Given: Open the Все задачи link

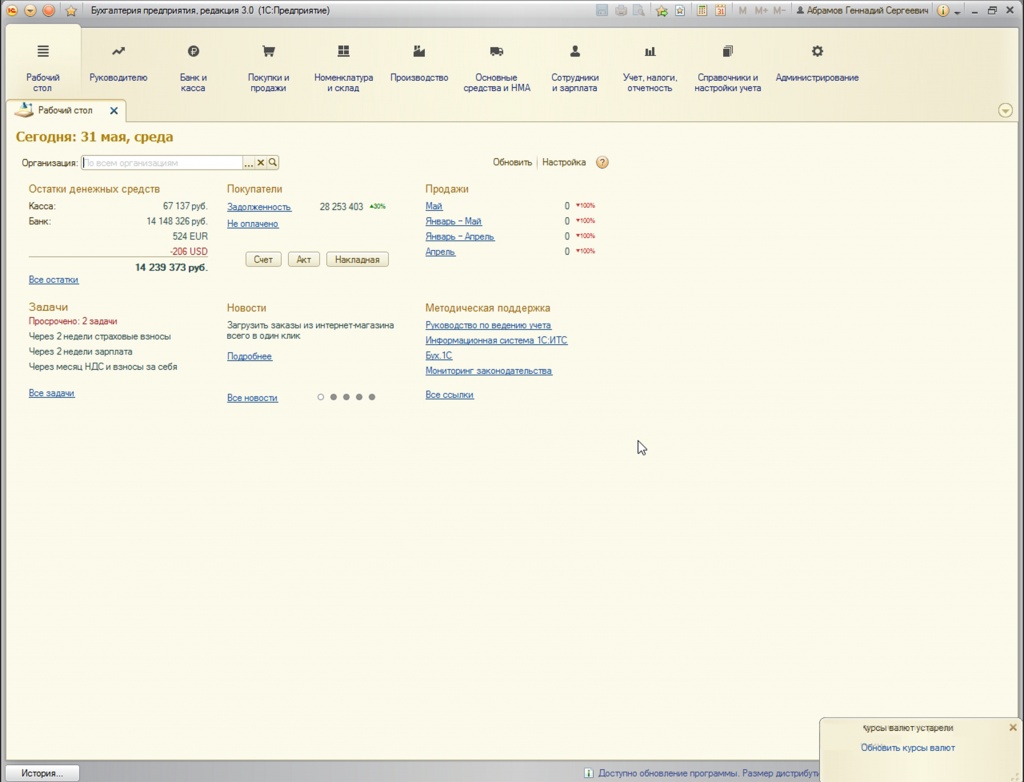Looking at the screenshot, I should click(52, 393).
